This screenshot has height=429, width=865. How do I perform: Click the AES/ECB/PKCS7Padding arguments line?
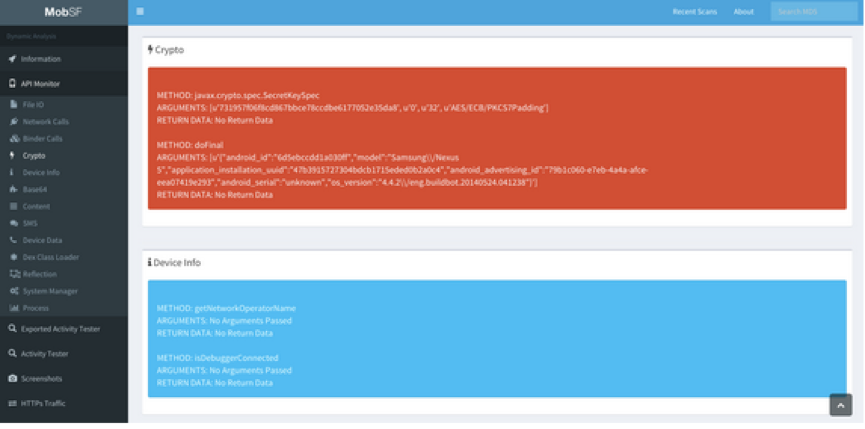tap(353, 108)
